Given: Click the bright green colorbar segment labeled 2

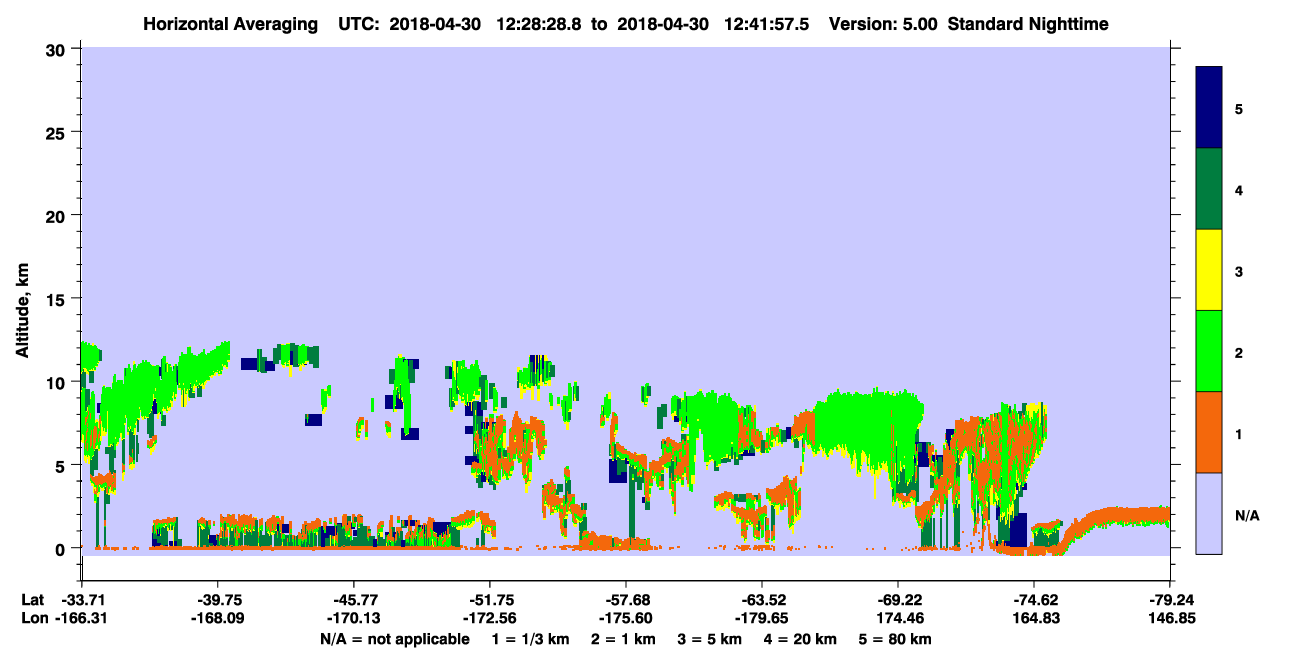Looking at the screenshot, I should [1209, 351].
